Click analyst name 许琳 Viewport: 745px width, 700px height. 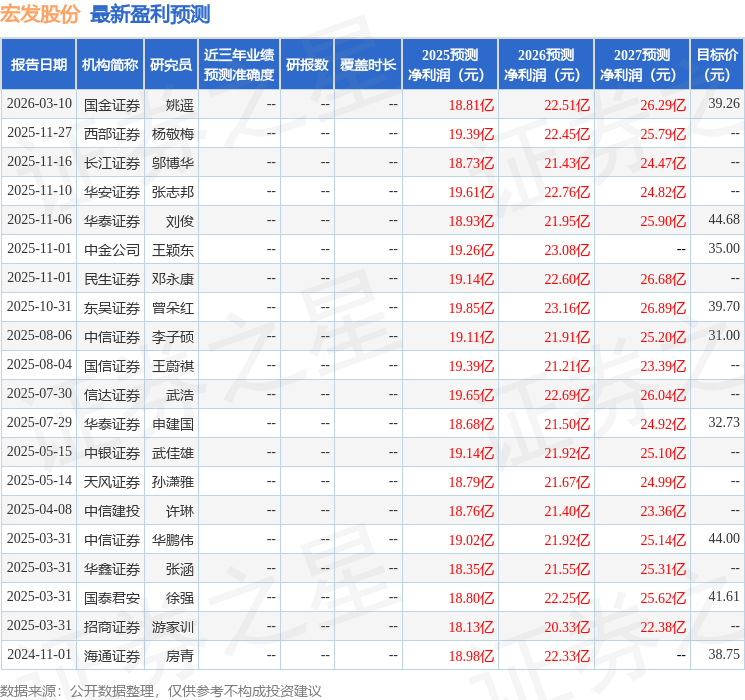pos(180,511)
